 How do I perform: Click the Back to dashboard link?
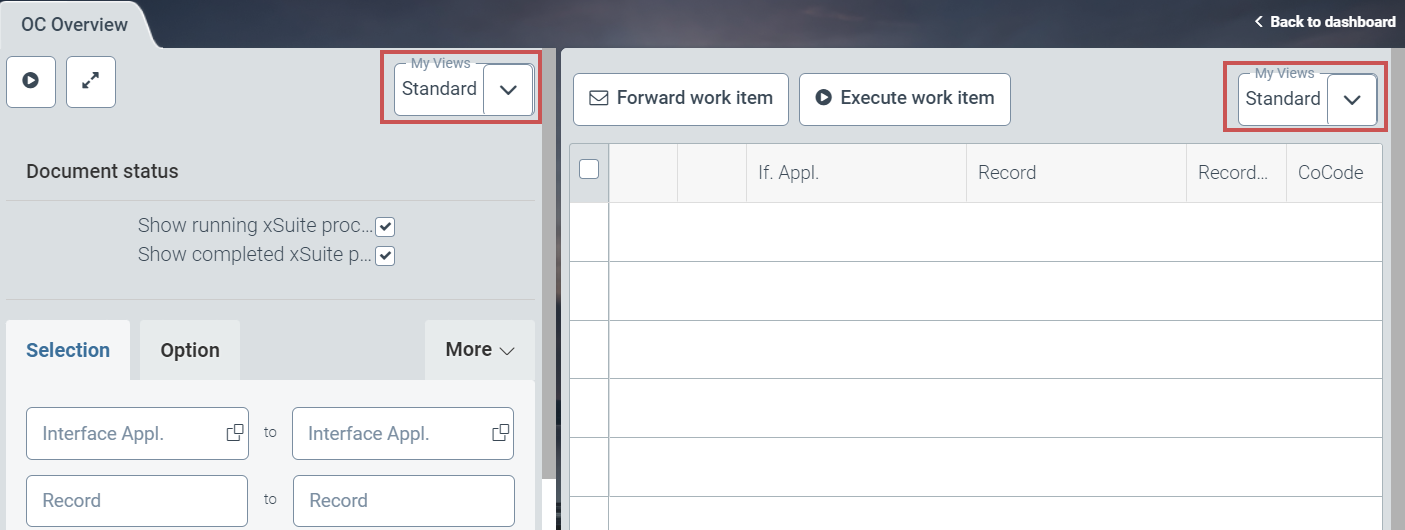(x=1332, y=22)
